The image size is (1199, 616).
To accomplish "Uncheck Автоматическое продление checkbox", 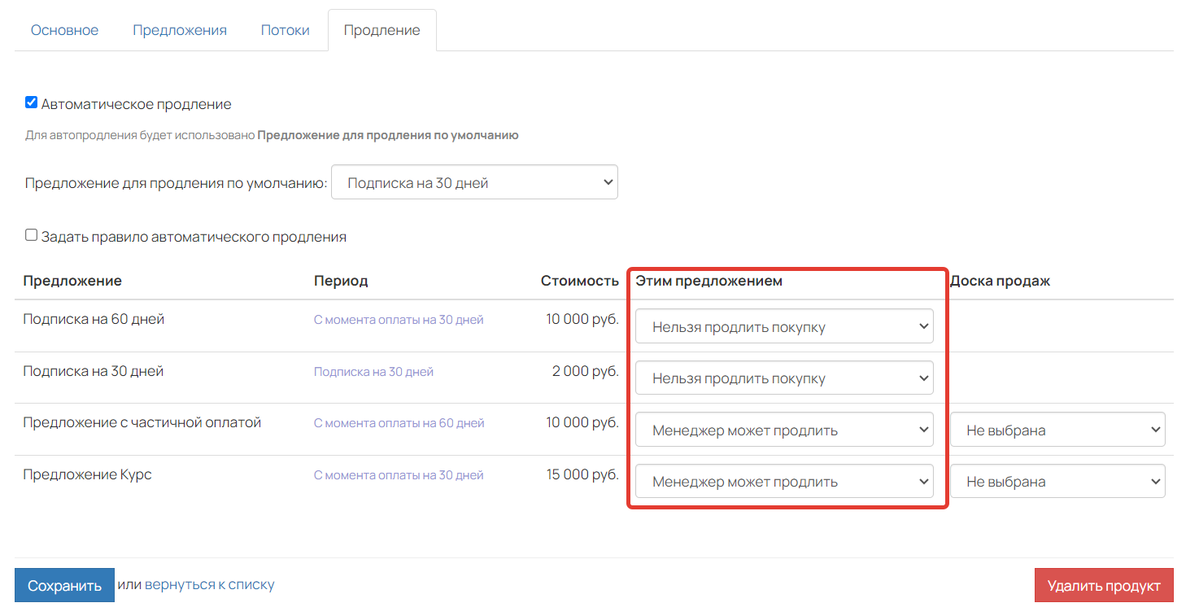I will pyautogui.click(x=31, y=102).
